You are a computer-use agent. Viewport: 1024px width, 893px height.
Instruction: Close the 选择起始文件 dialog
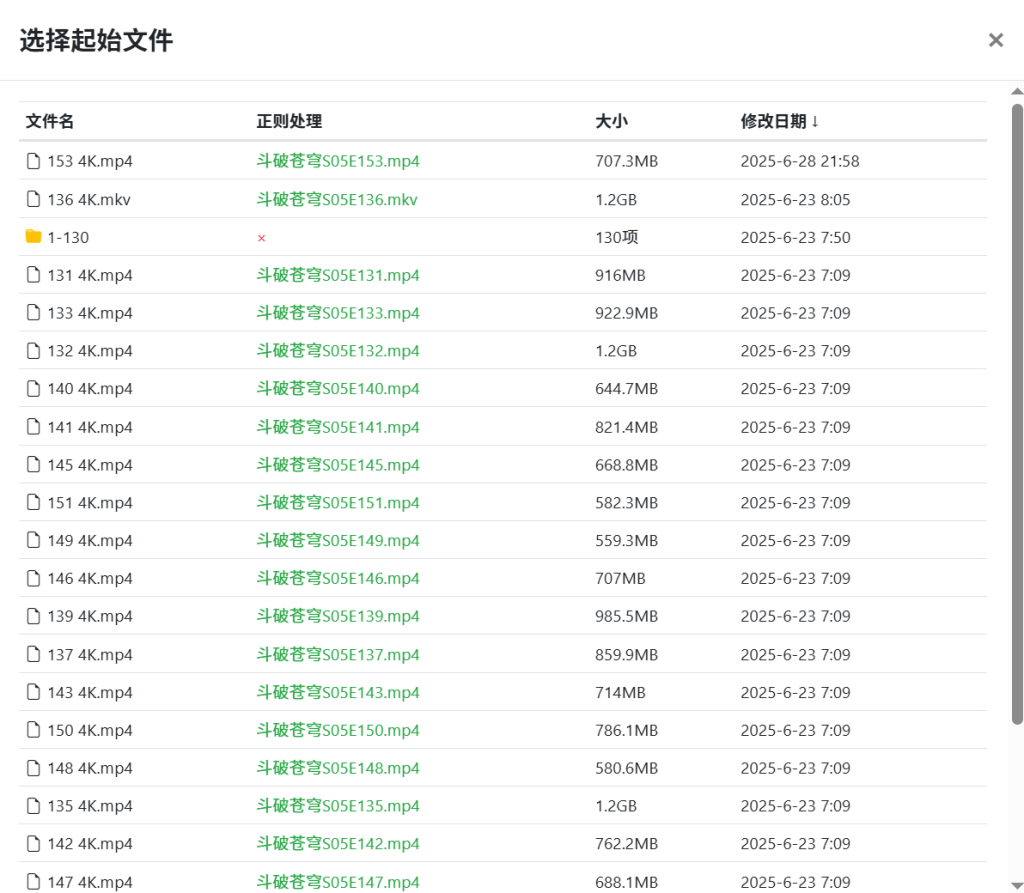(x=995, y=41)
